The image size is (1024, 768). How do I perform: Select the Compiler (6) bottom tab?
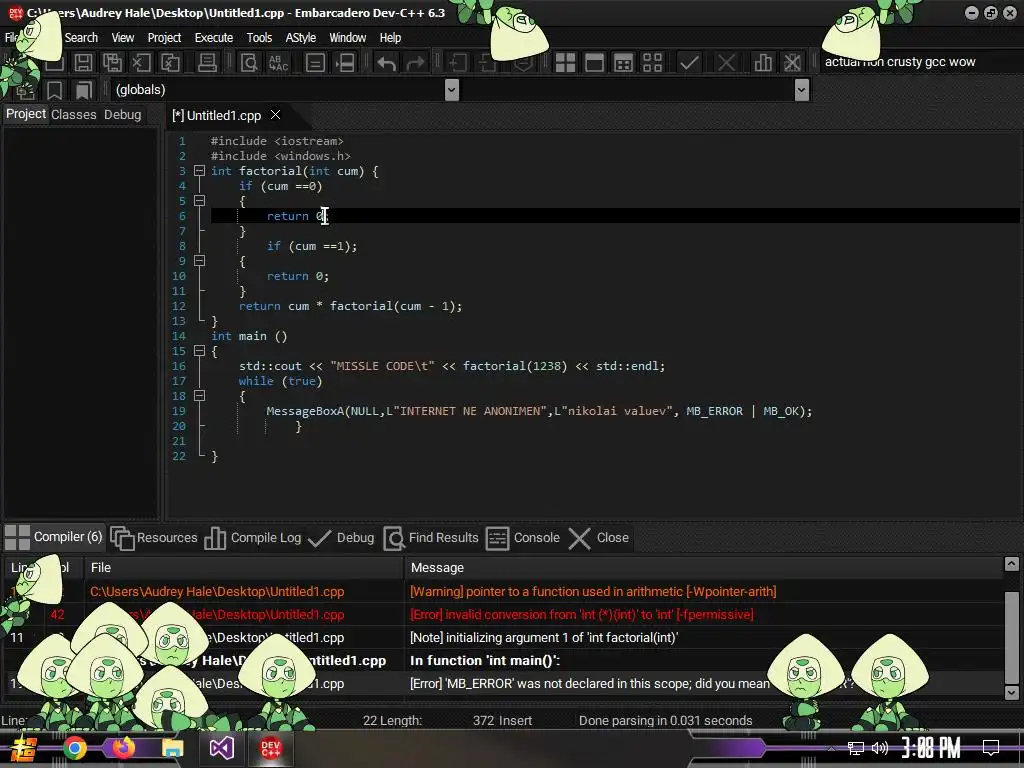(54, 537)
